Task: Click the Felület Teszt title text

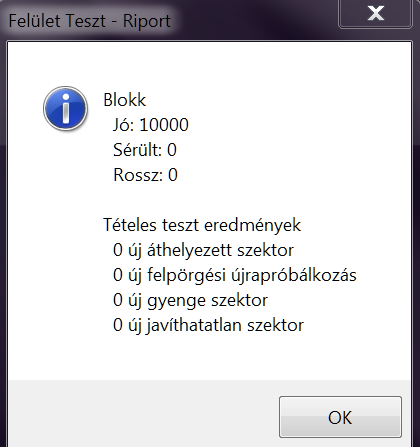Action: [57, 21]
